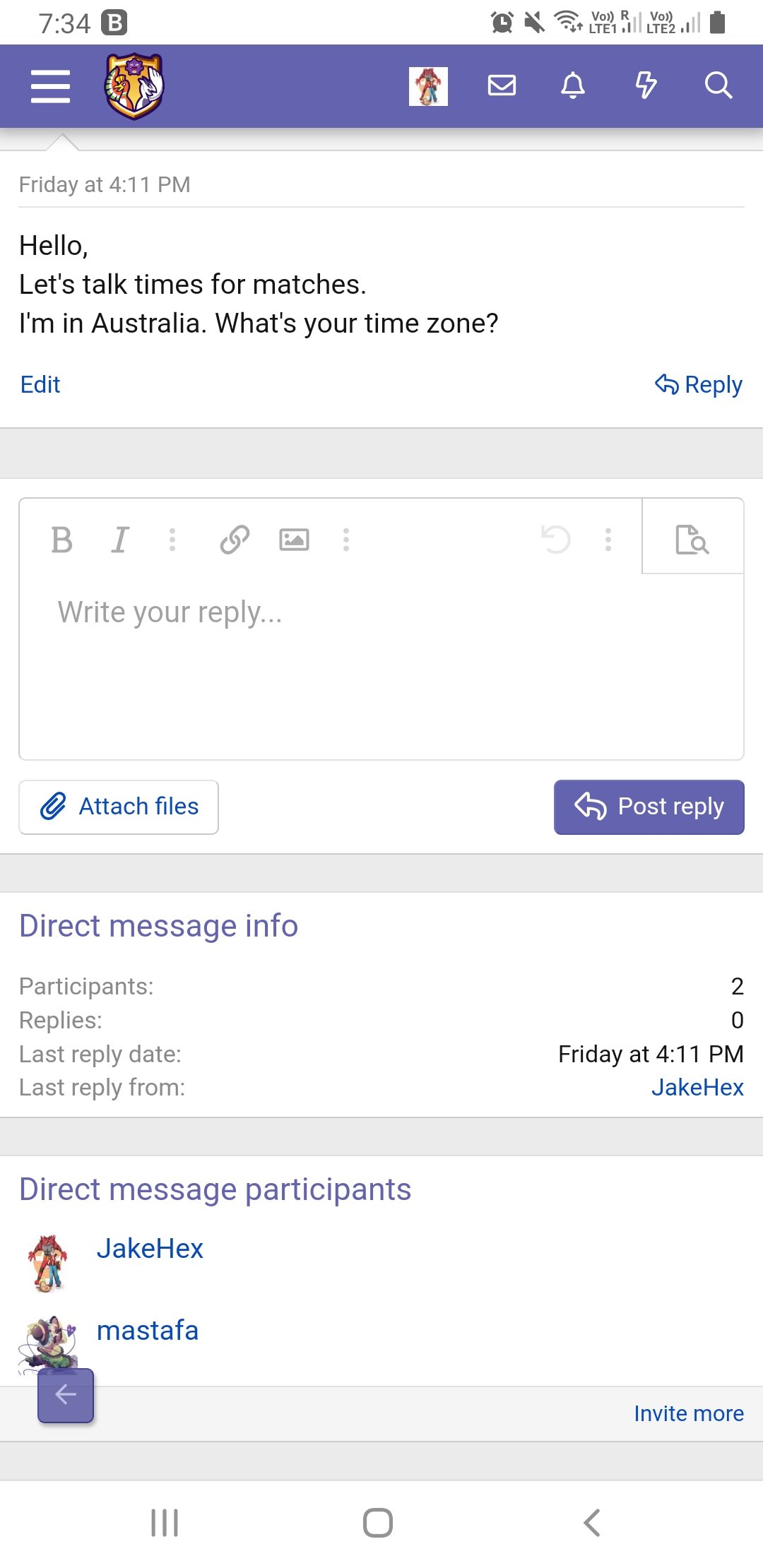Open the user avatar account menu
Image resolution: width=763 pixels, height=1568 pixels.
(428, 86)
